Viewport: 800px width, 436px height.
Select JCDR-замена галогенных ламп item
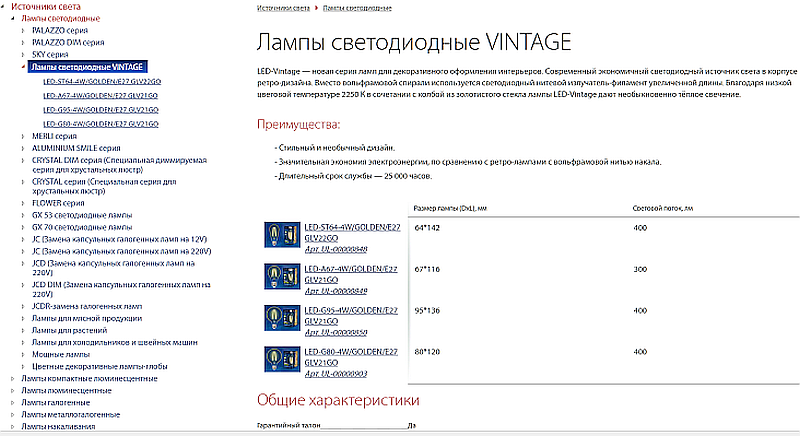click(x=87, y=306)
